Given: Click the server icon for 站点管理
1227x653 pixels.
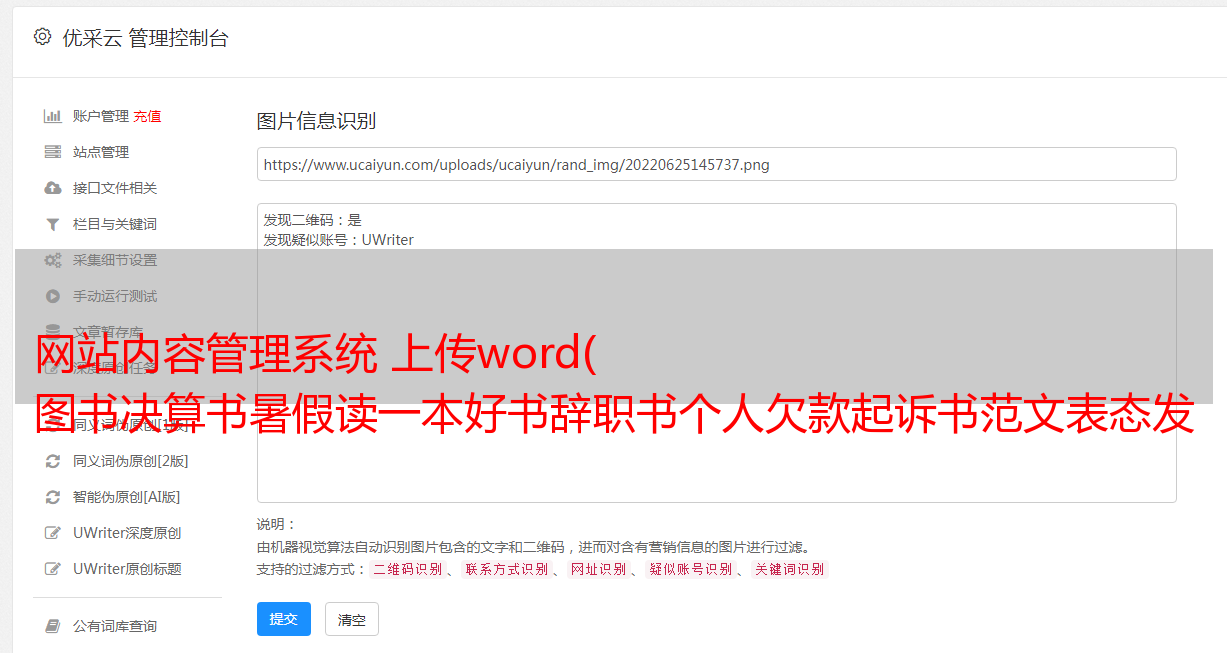Looking at the screenshot, I should (x=53, y=152).
